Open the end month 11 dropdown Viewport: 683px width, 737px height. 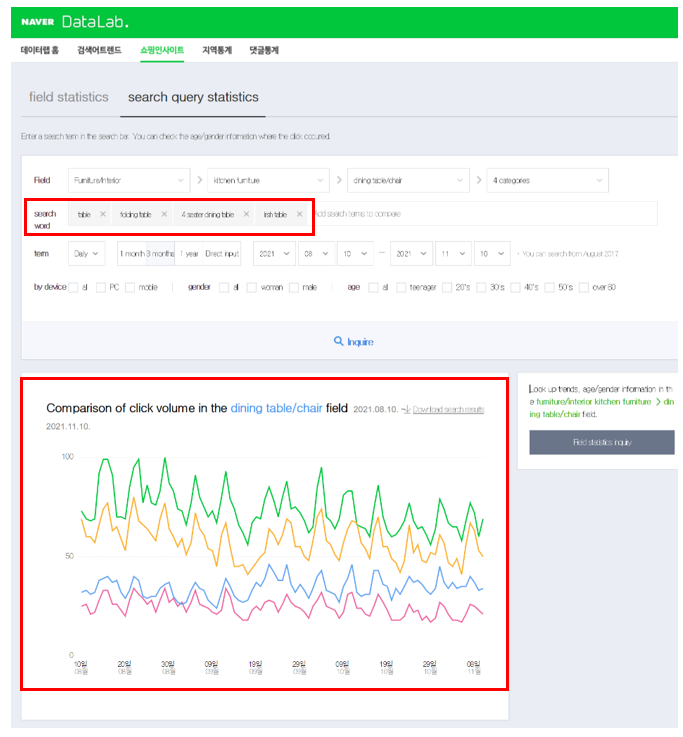[x=453, y=254]
